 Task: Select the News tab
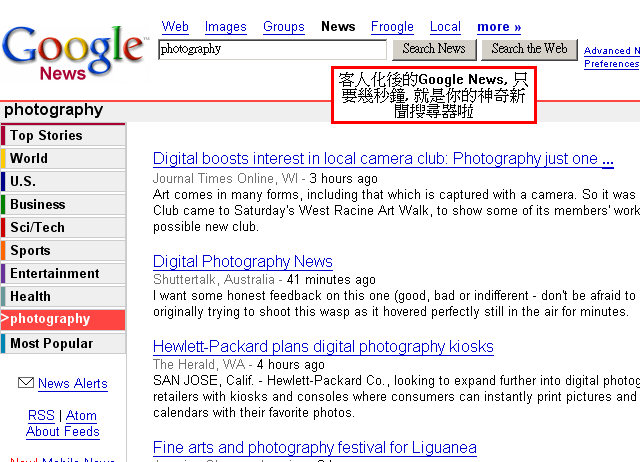[x=338, y=27]
